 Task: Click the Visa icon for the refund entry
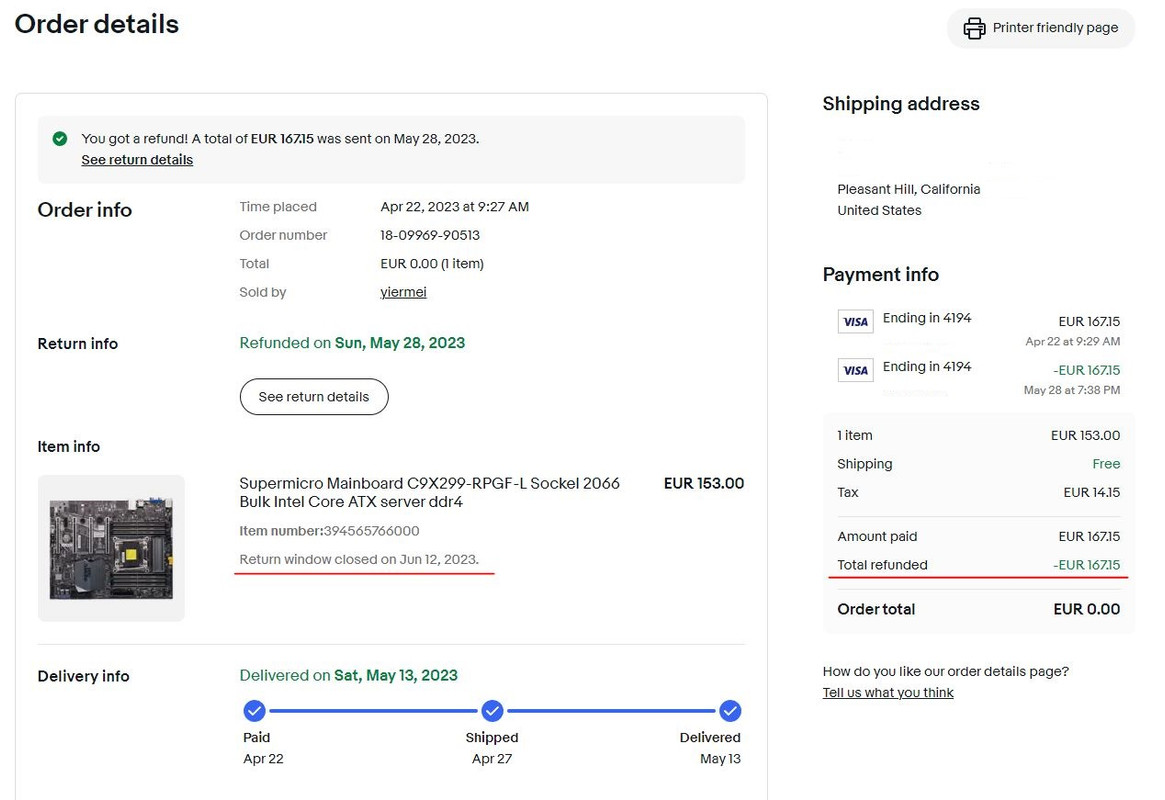[855, 370]
